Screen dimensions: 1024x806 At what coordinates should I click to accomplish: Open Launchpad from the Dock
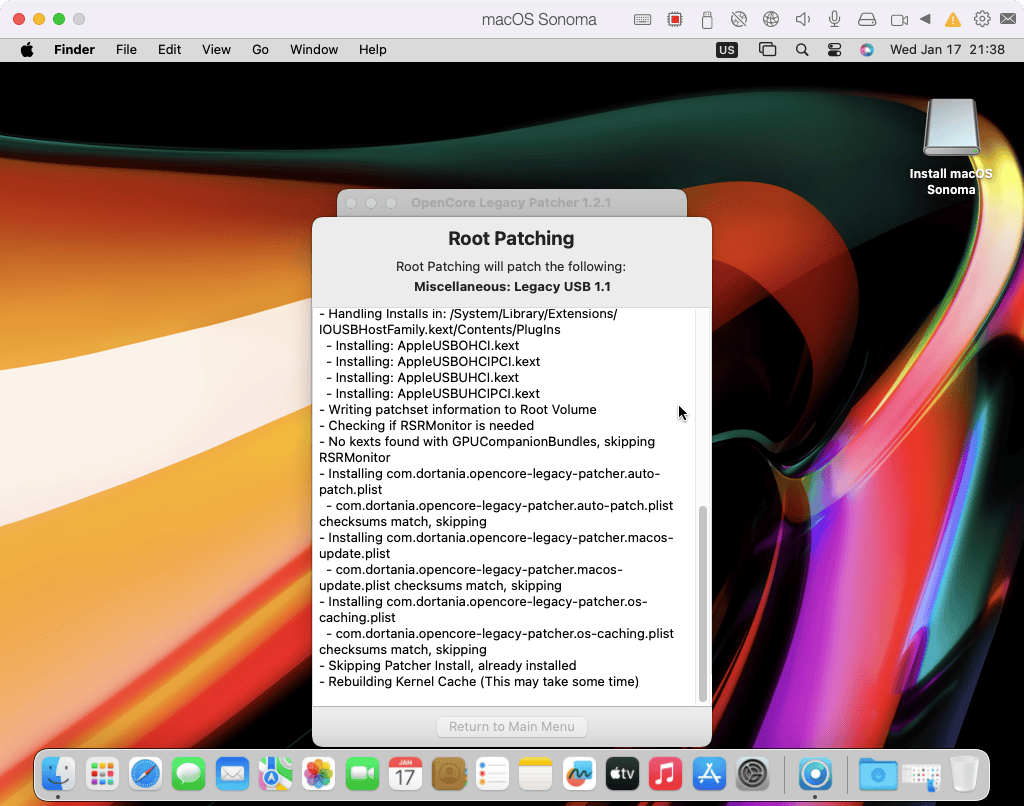tap(101, 773)
